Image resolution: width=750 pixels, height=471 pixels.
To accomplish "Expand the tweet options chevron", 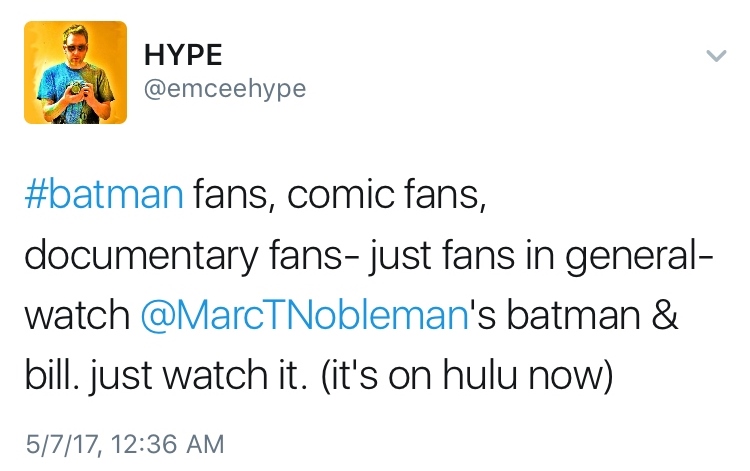I will pos(716,57).
